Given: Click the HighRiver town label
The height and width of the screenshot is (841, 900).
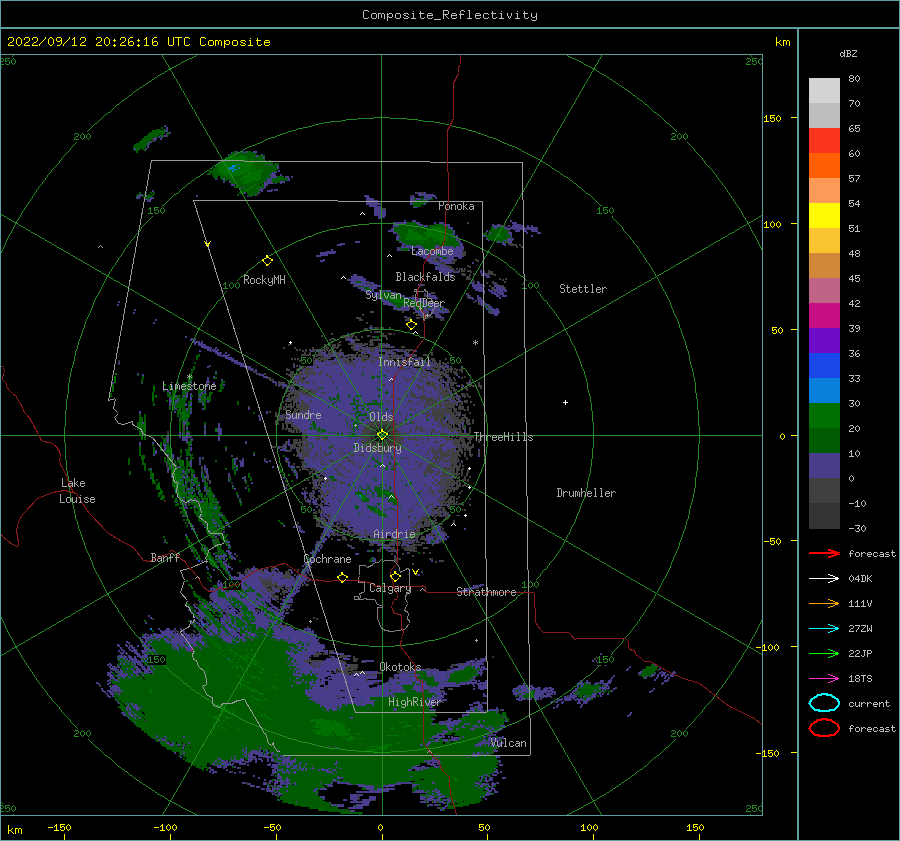Looking at the screenshot, I should pos(414,702).
